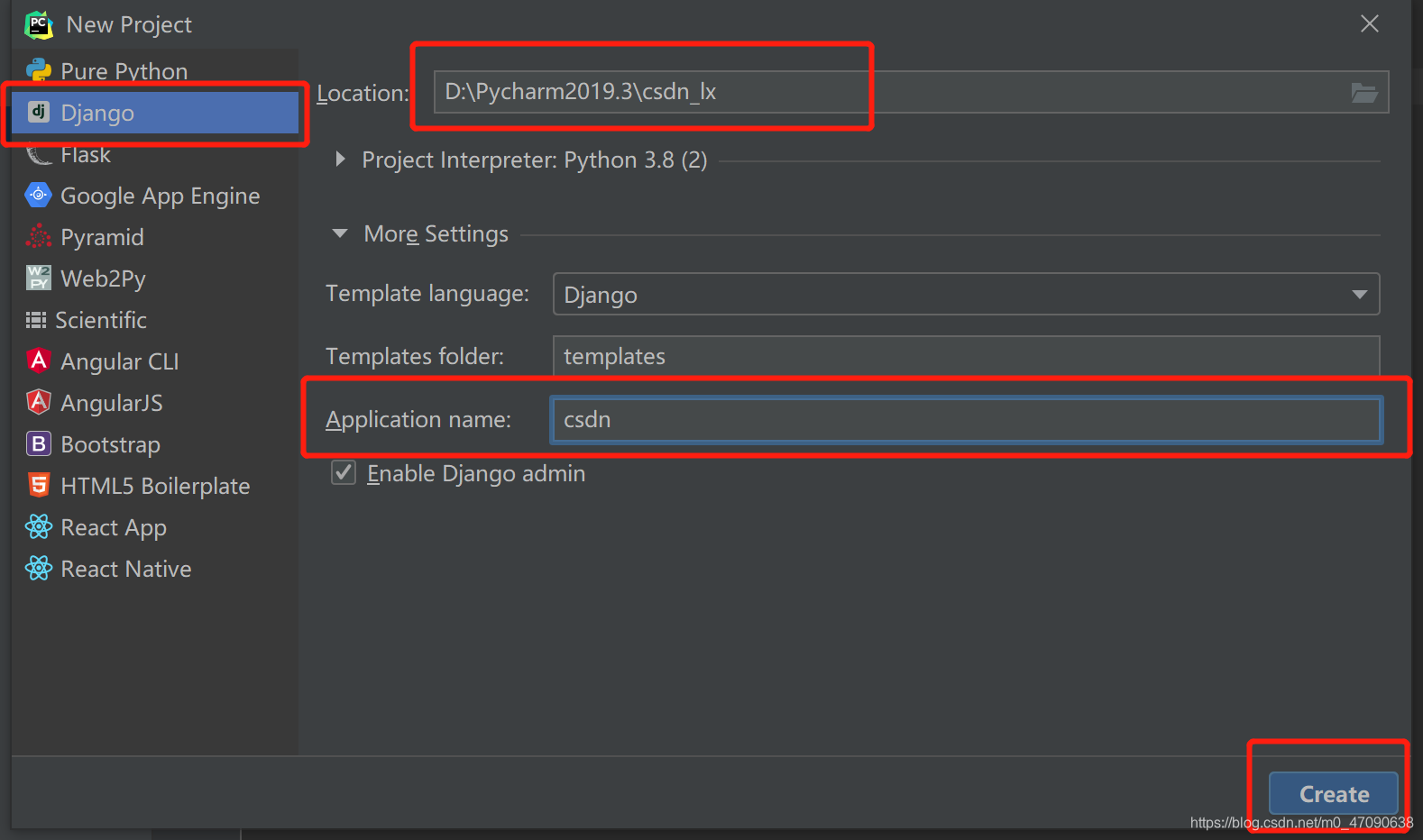Viewport: 1423px width, 840px height.
Task: Close the New Project dialog
Action: coord(1369,24)
